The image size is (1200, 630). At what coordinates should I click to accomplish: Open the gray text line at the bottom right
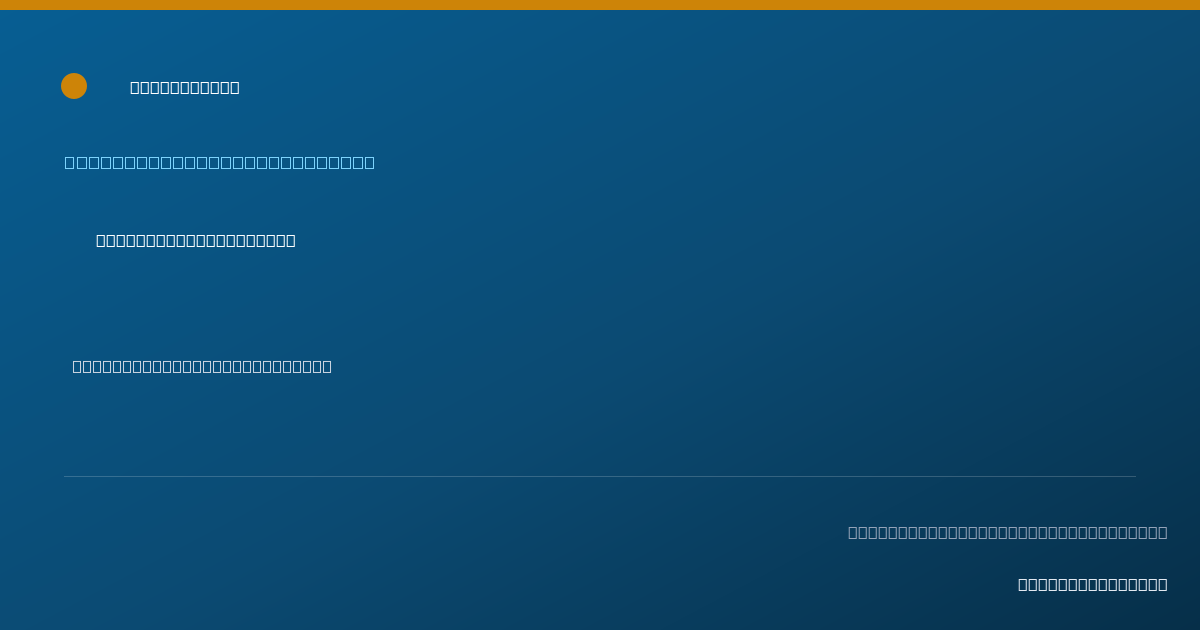(x=1008, y=532)
